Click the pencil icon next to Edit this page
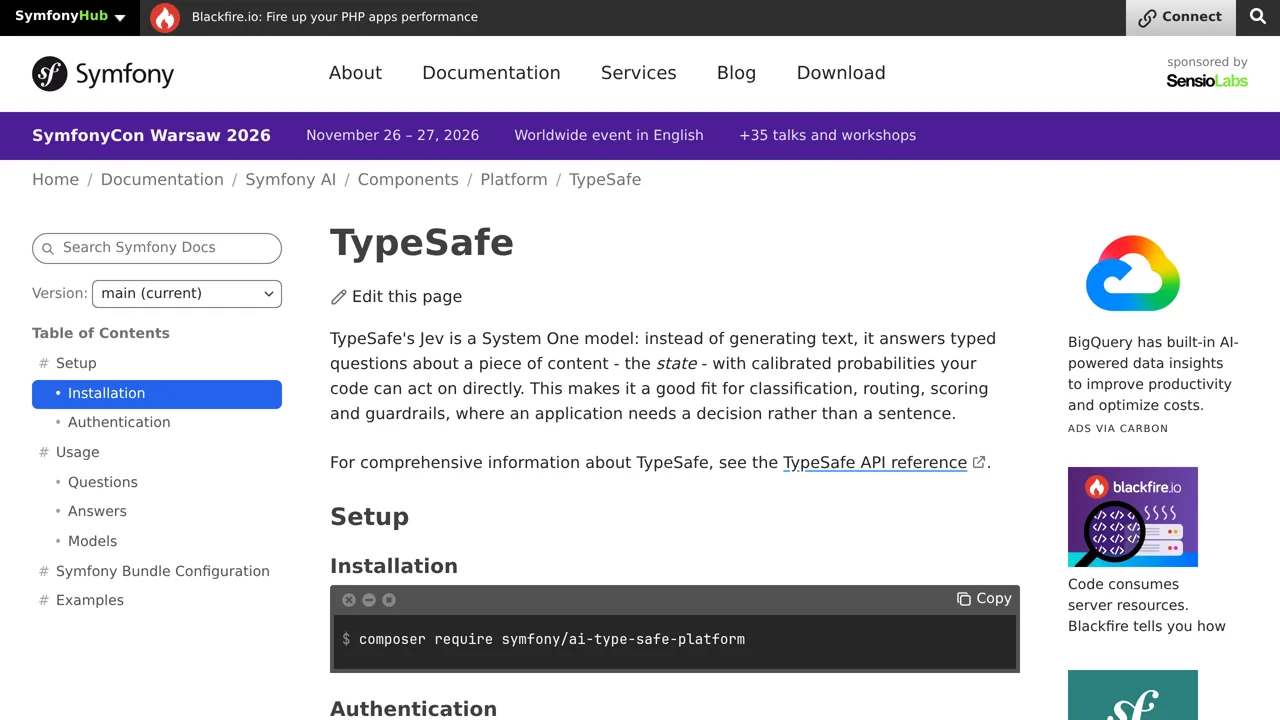 [x=339, y=297]
